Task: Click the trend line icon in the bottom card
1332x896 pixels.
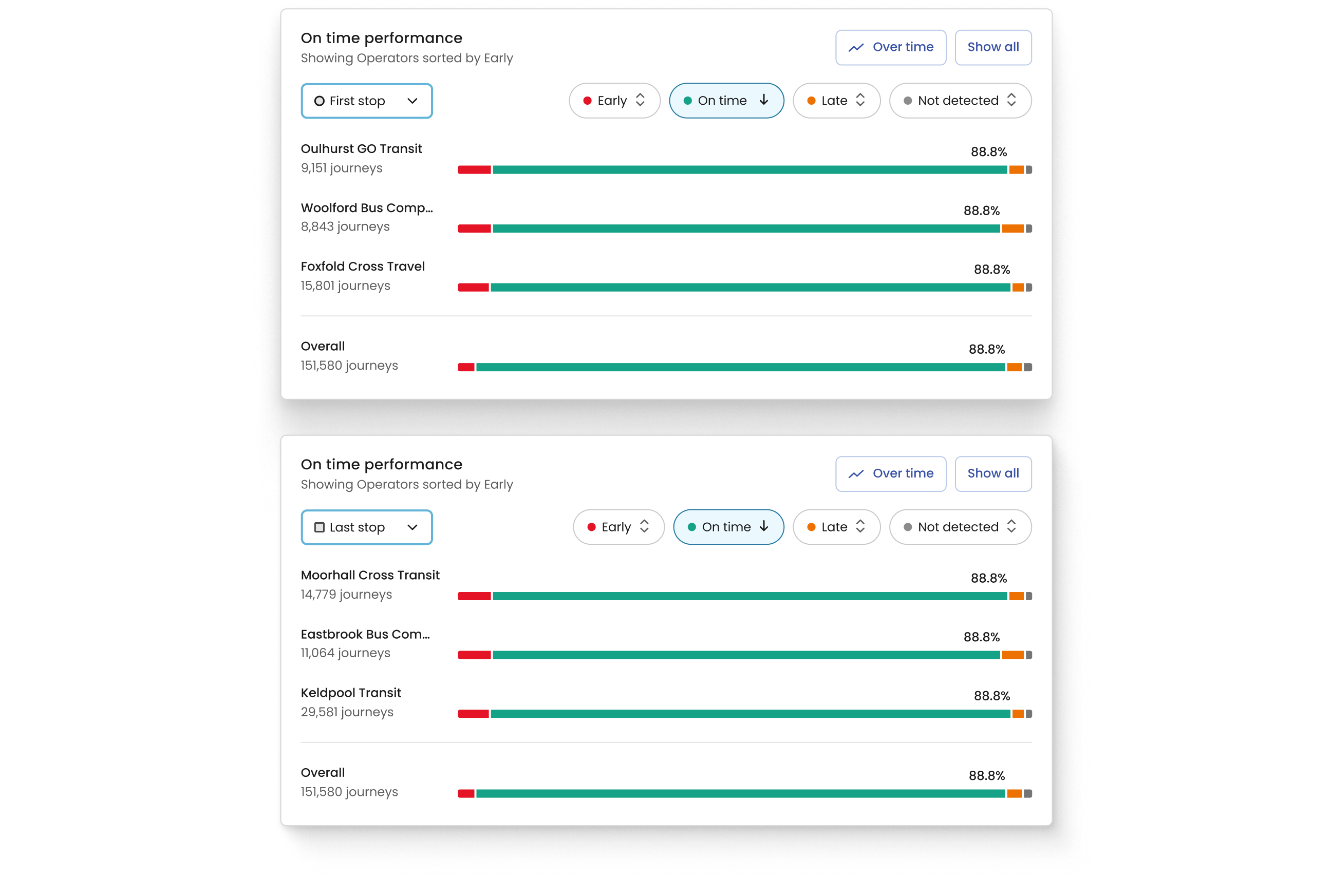Action: point(856,474)
